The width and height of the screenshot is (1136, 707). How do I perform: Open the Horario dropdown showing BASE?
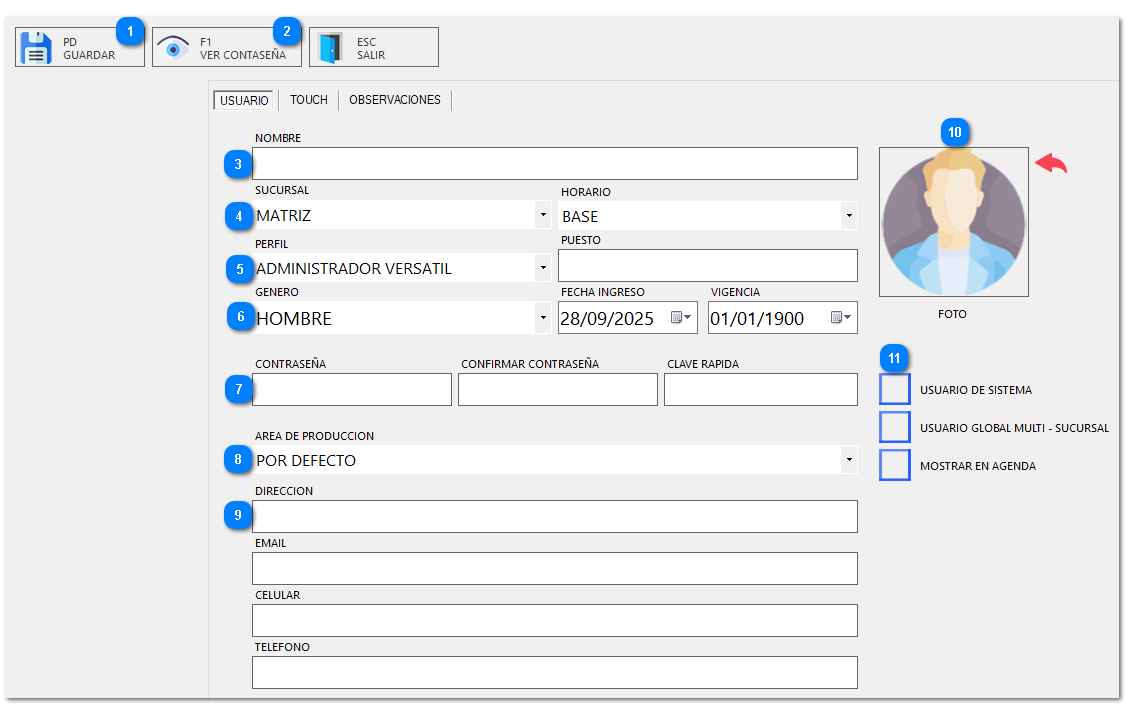click(848, 214)
